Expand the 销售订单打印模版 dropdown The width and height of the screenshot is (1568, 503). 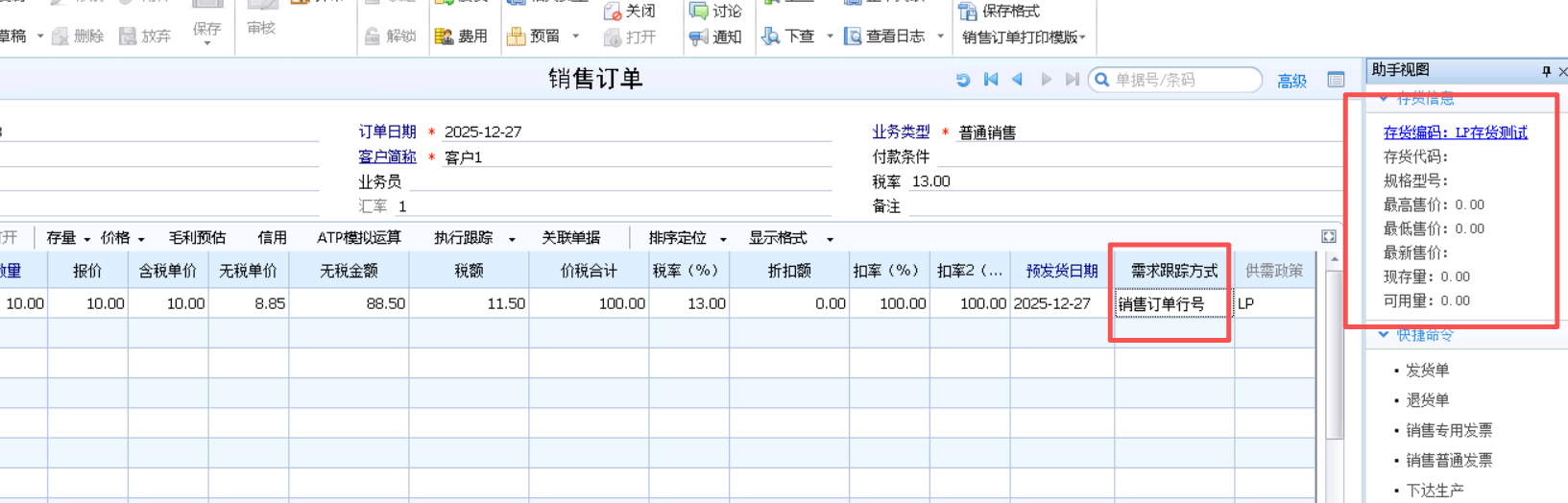click(1082, 37)
